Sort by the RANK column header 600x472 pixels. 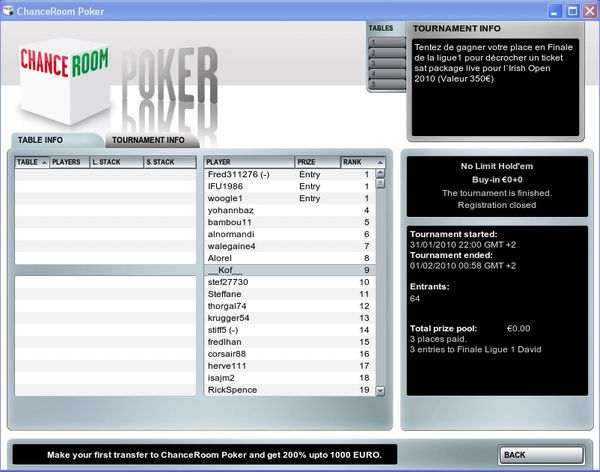coord(362,162)
